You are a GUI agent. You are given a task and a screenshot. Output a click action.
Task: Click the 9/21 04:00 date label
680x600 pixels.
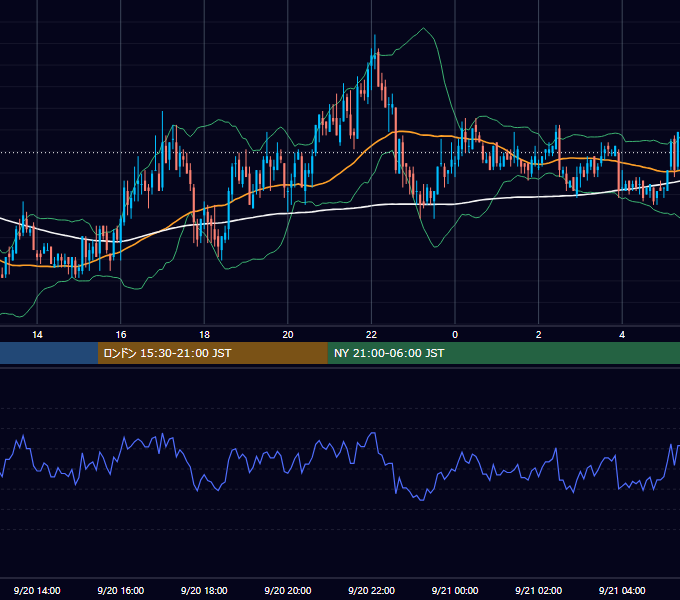[622, 590]
